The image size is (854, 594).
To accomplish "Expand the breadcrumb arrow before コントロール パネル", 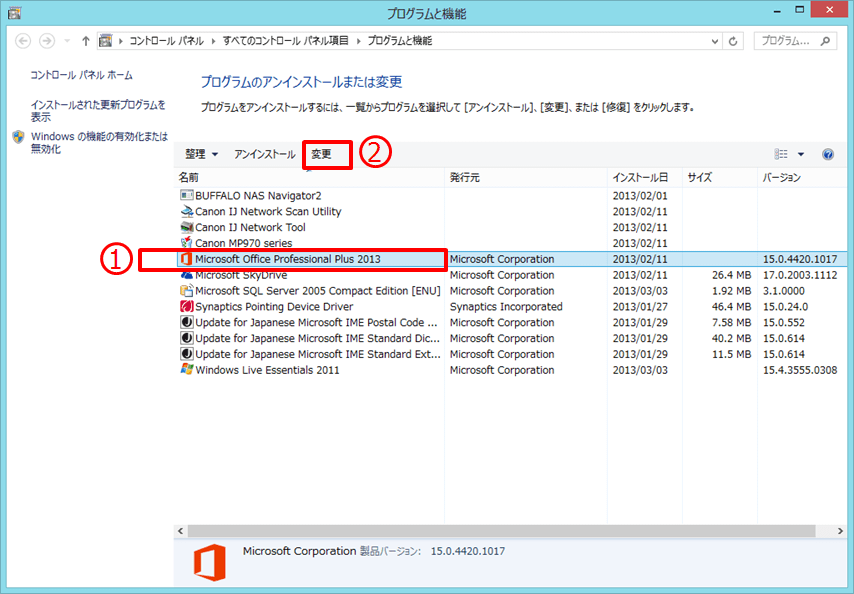I will coord(120,41).
